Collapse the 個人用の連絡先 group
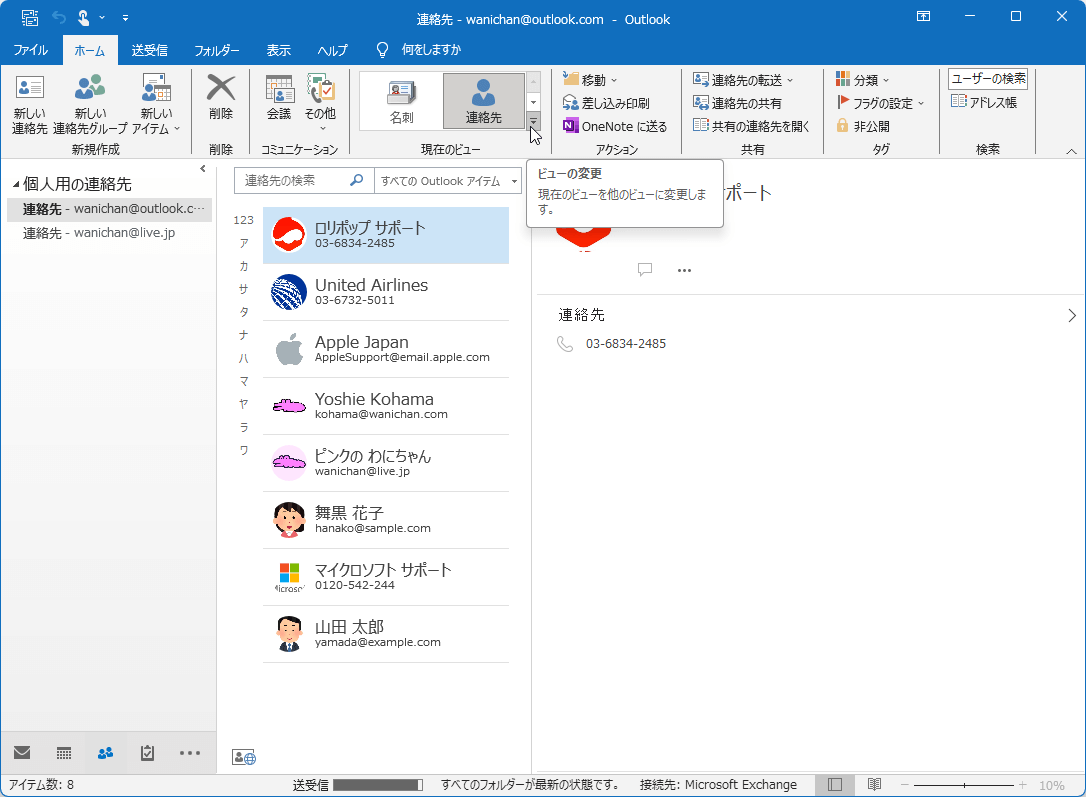 pyautogui.click(x=16, y=184)
